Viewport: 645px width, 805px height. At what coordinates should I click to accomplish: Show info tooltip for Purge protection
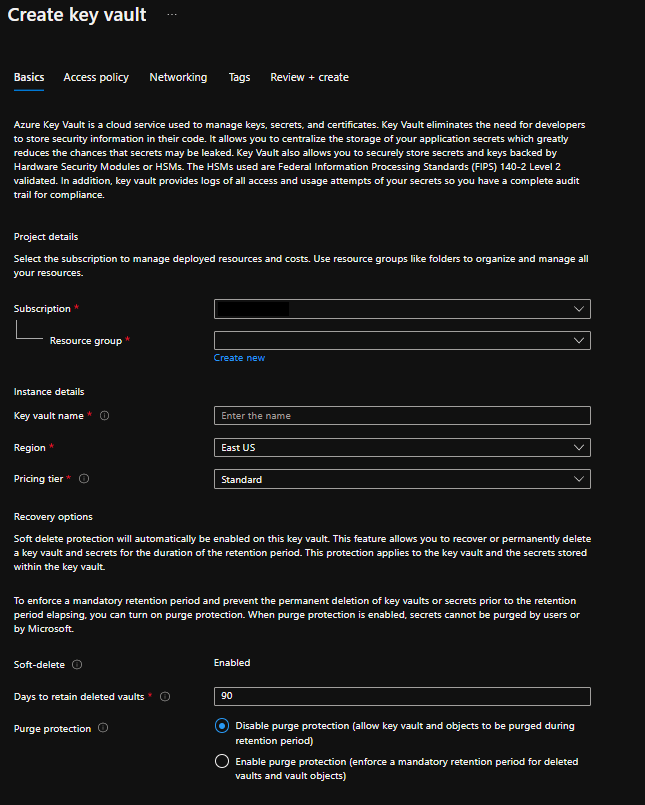click(x=103, y=727)
